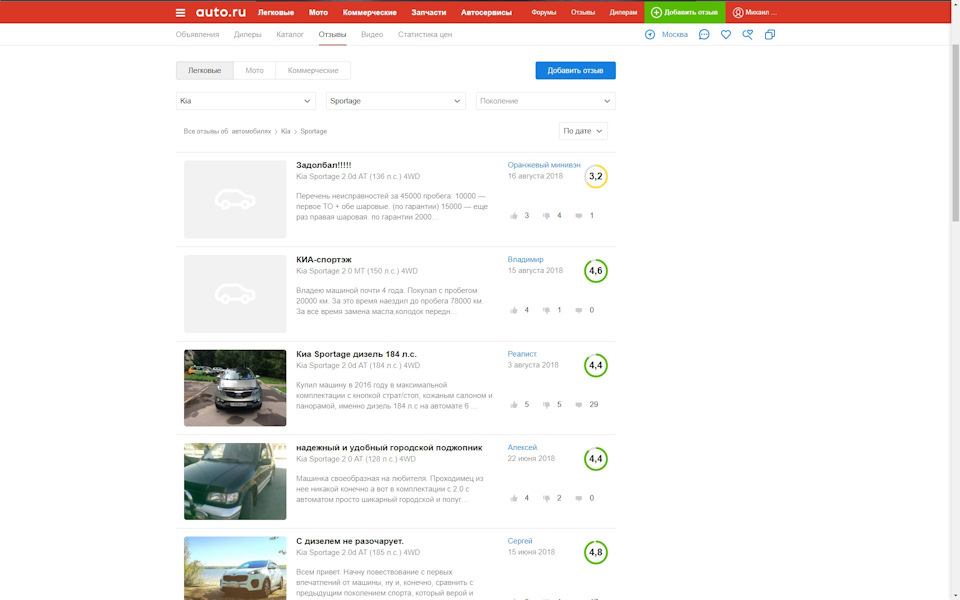Open Дилерам menu item
The image size is (960, 600).
(x=623, y=12)
